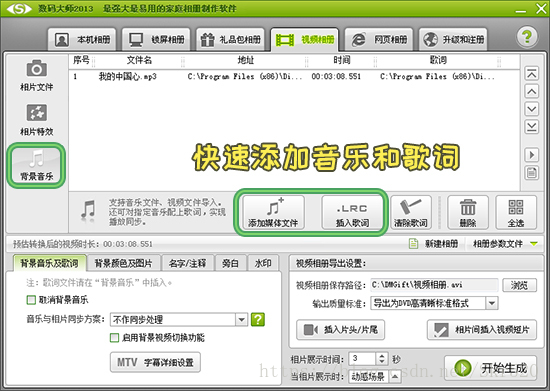Click the 删除 trash button
Image resolution: width=550 pixels, height=391 pixels.
point(468,213)
